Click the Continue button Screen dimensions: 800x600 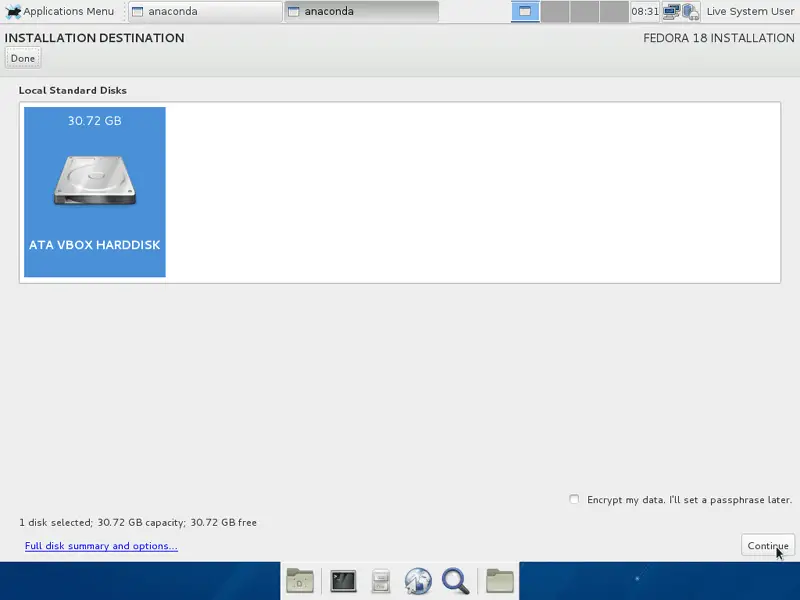[768, 545]
